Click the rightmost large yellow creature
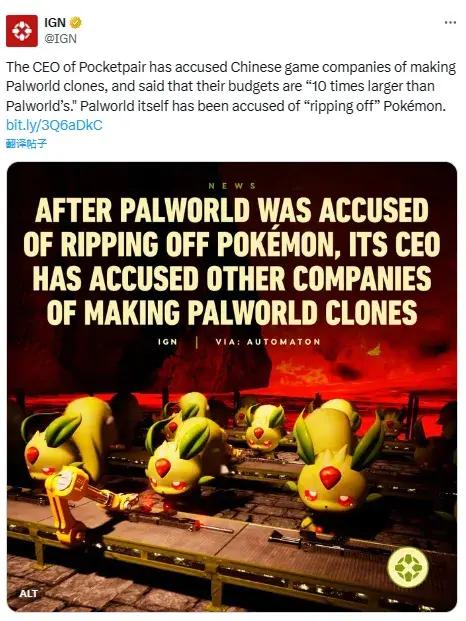 pos(337,461)
